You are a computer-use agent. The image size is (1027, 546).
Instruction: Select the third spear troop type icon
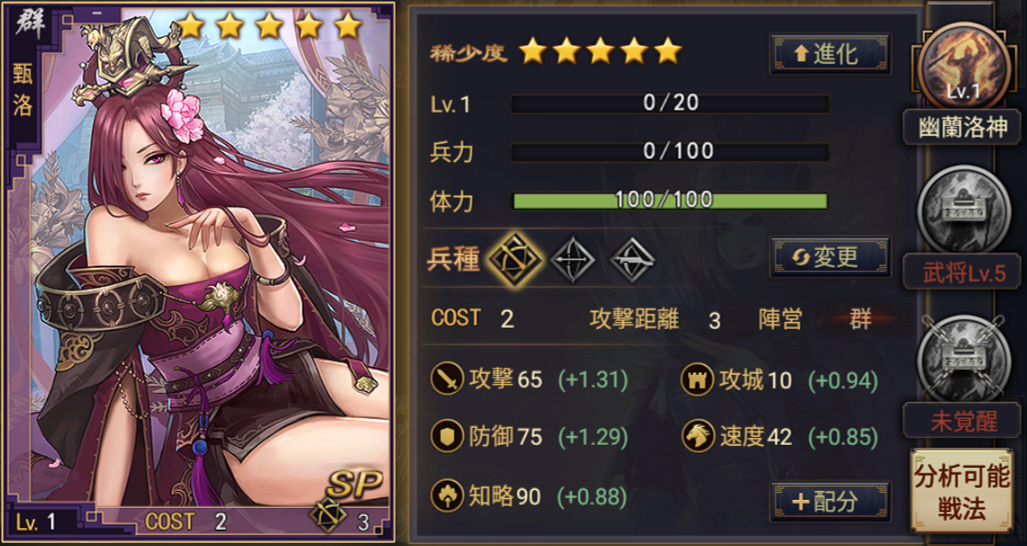(x=633, y=260)
